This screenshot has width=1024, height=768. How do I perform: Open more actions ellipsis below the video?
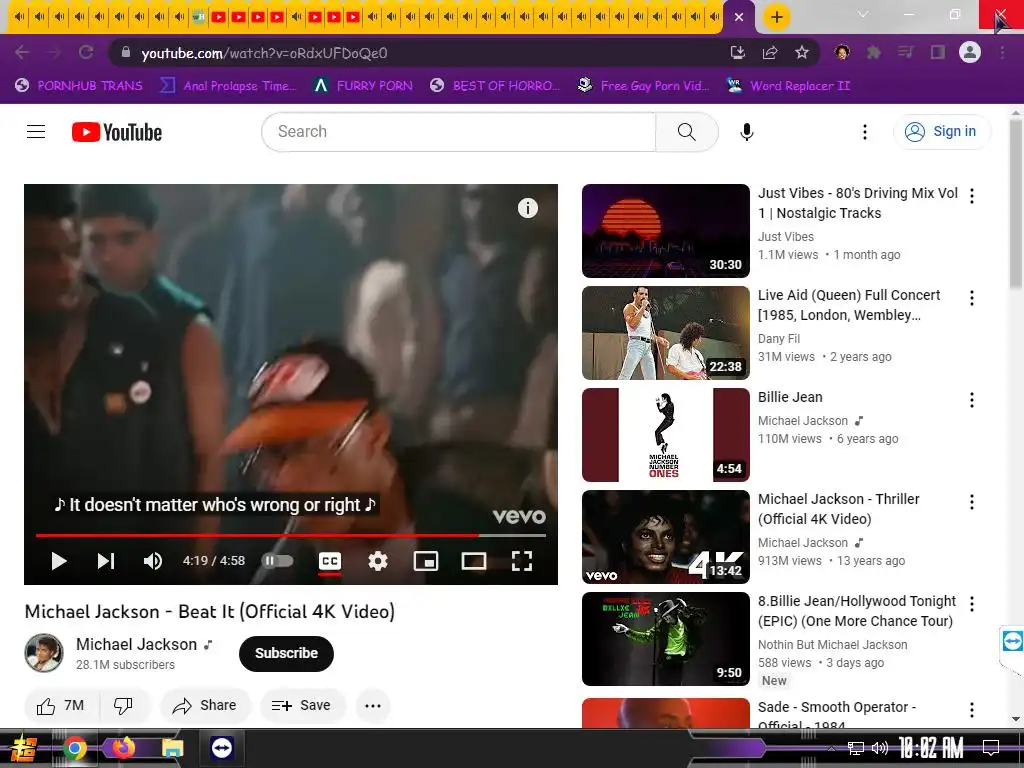tap(373, 705)
